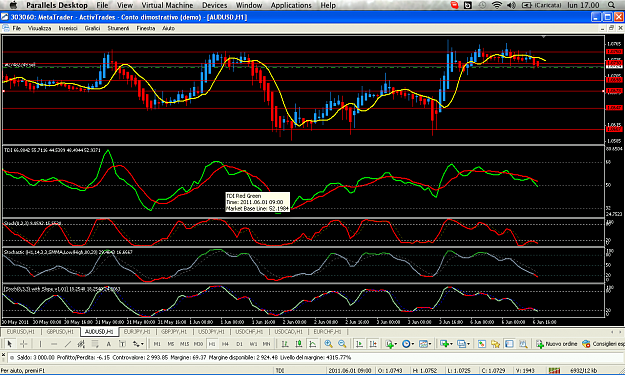Open the Finestra menu
This screenshot has width=625, height=375.
[145, 28]
